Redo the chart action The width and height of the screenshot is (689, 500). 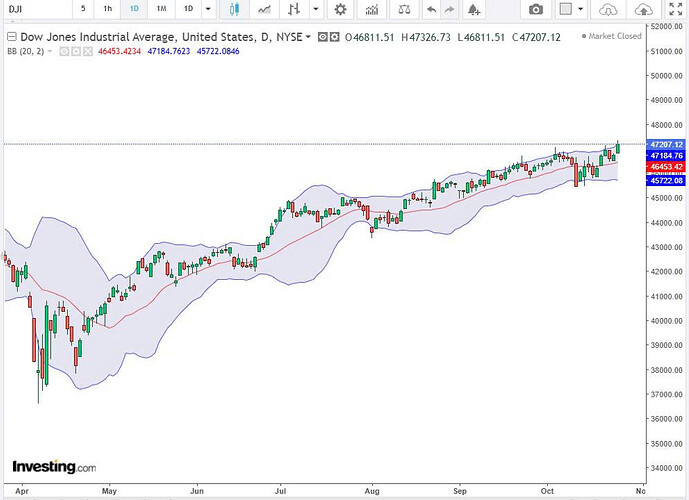[450, 9]
